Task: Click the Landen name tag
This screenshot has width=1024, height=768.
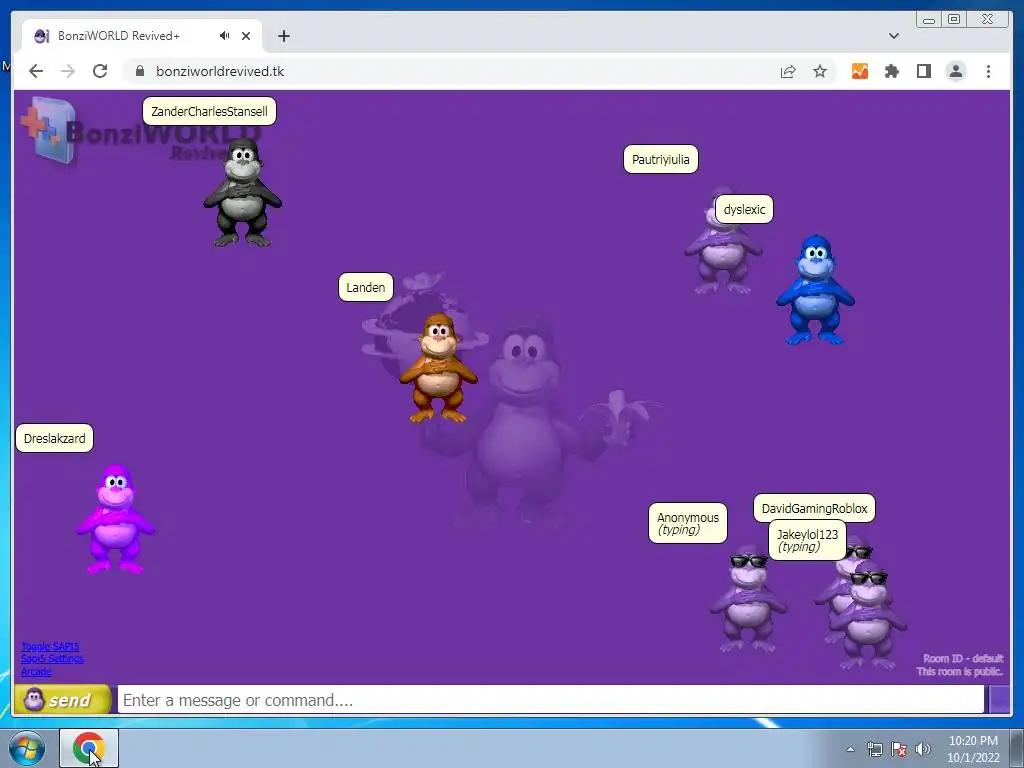Action: (366, 287)
